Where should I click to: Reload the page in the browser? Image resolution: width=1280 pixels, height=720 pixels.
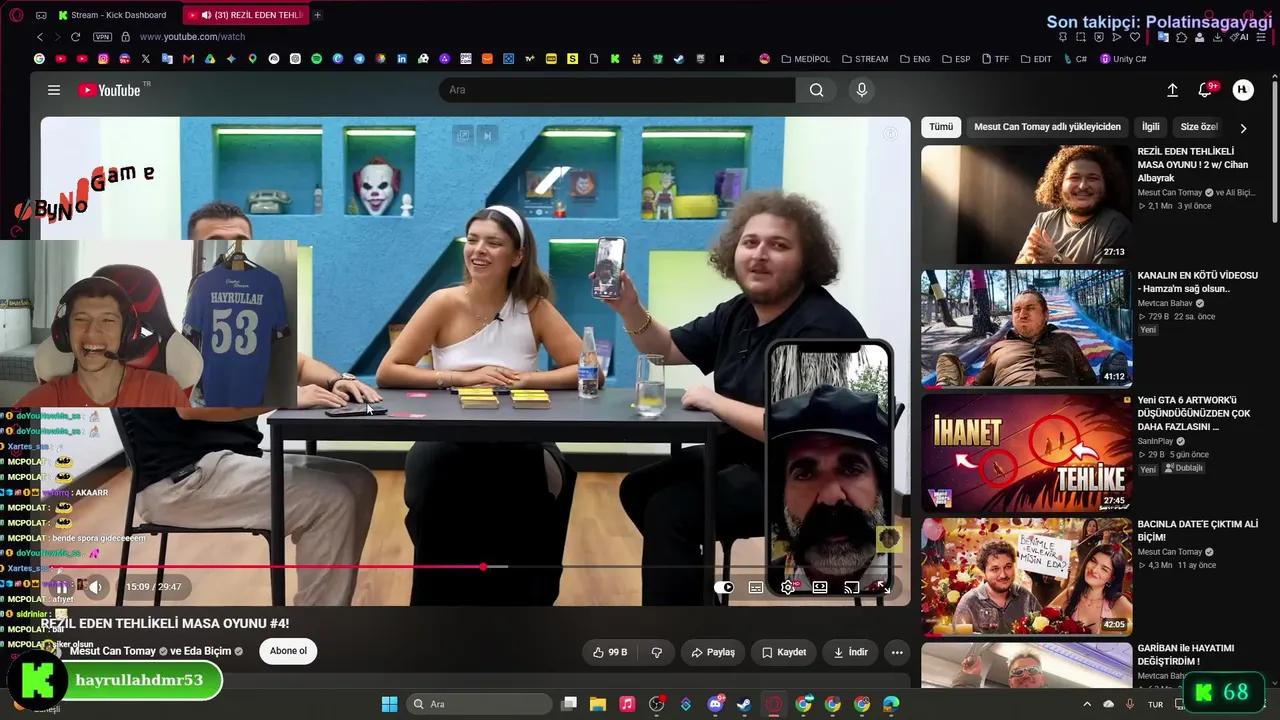tap(75, 37)
